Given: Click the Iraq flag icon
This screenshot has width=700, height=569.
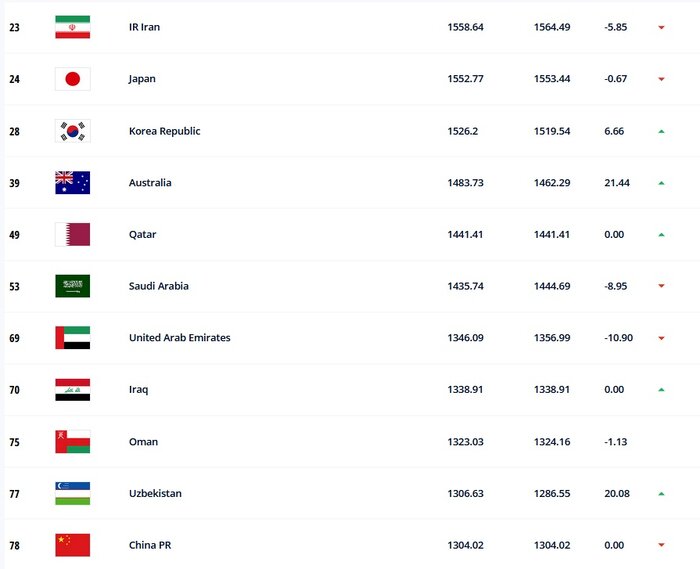Looking at the screenshot, I should (72, 390).
